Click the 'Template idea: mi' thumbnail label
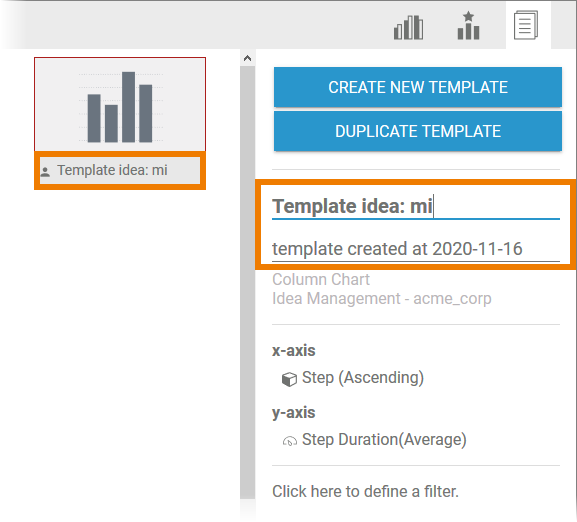The height and width of the screenshot is (522, 577). pos(112,170)
